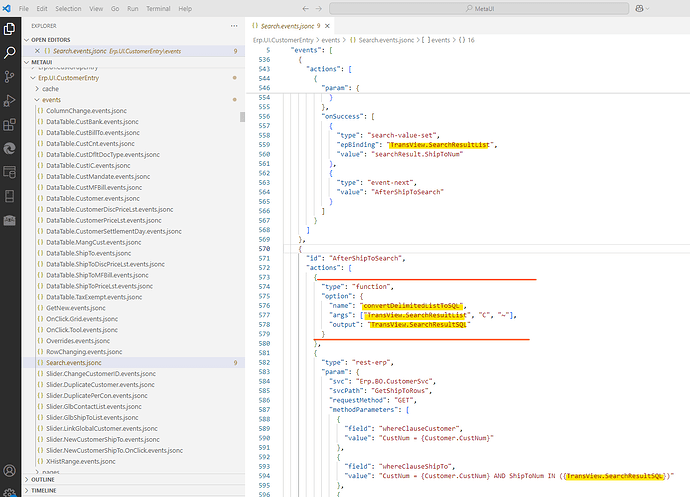
Task: Click the events folder breadcrumb segment
Action: pyautogui.click(x=330, y=40)
